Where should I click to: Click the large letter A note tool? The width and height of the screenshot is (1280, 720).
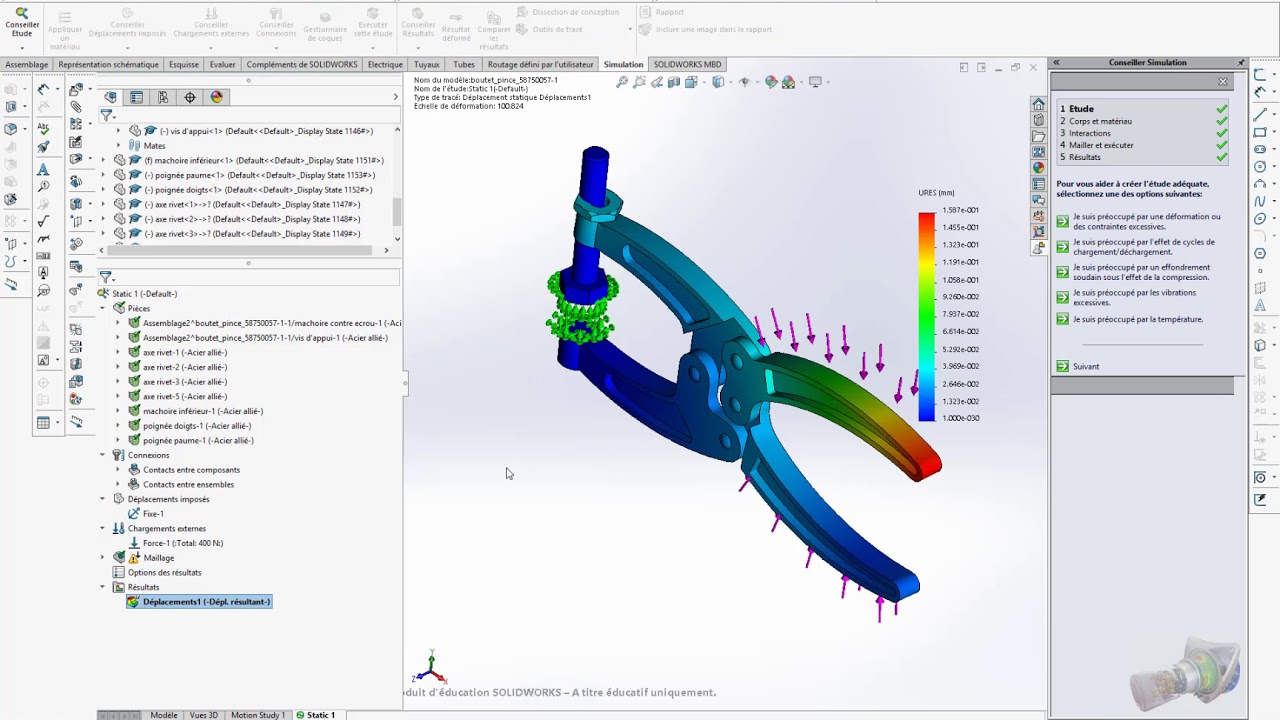click(x=43, y=169)
